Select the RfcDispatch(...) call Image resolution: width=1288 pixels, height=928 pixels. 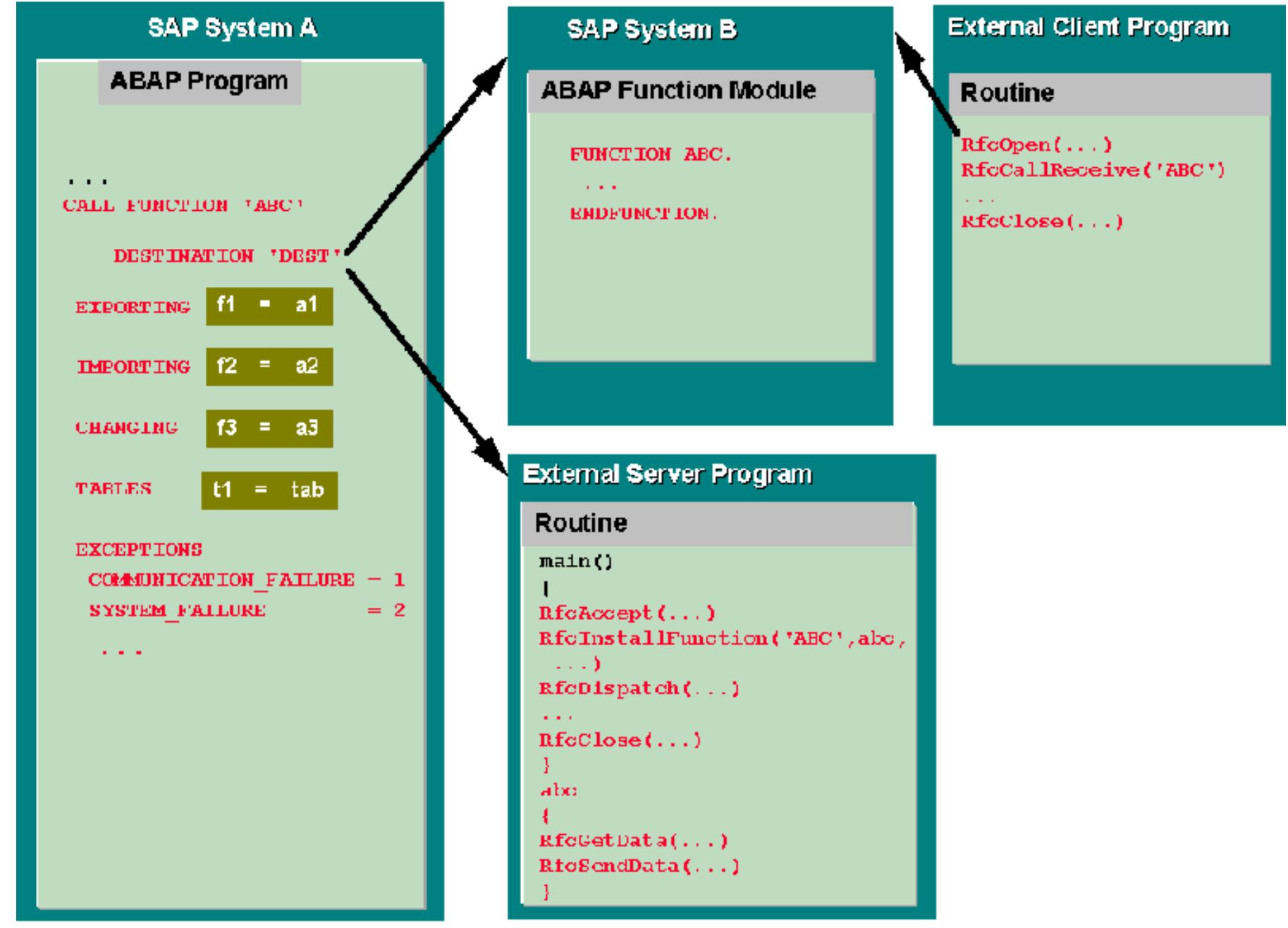[639, 689]
